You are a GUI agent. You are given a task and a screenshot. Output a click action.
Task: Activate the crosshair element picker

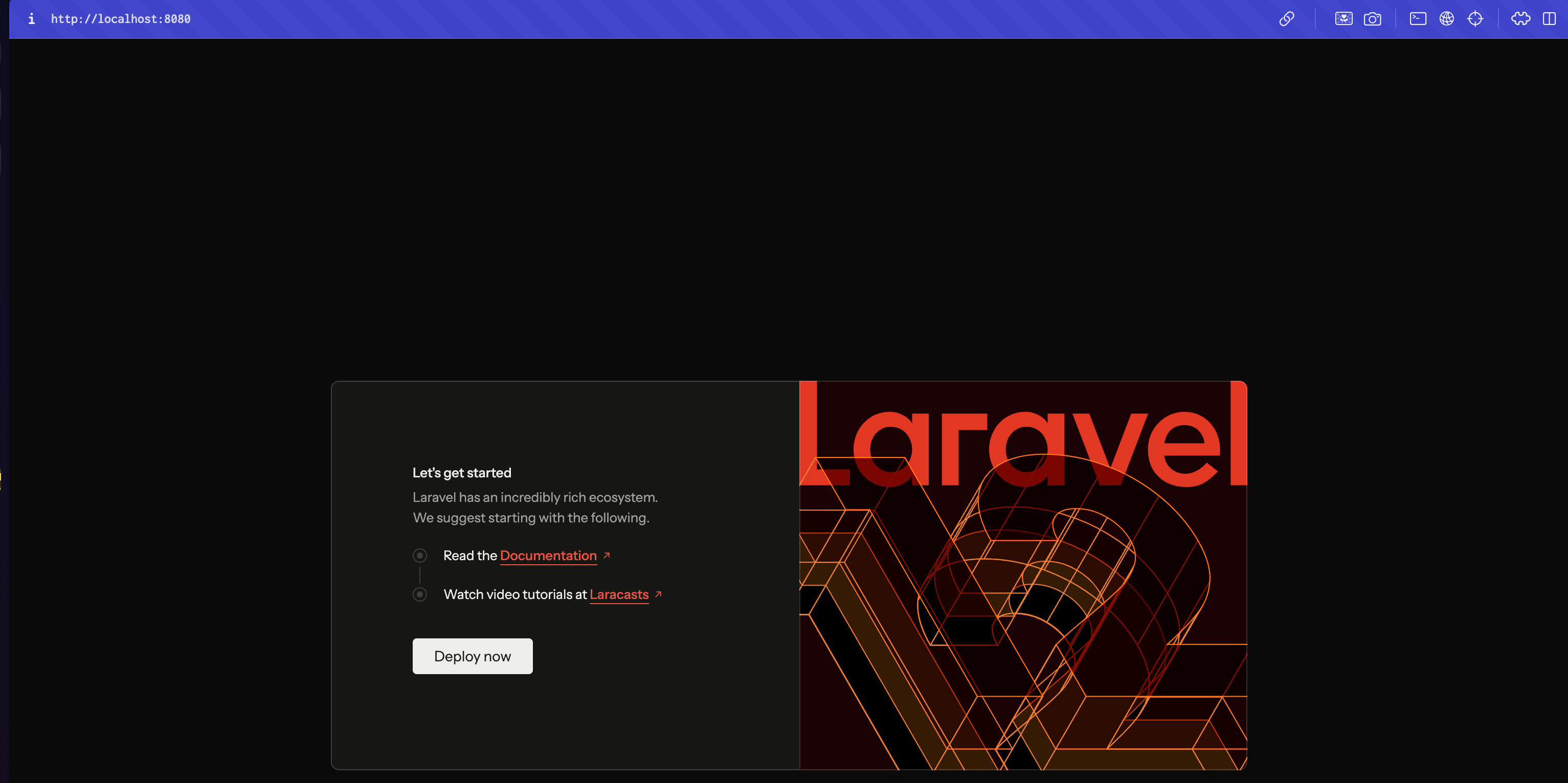(x=1475, y=19)
